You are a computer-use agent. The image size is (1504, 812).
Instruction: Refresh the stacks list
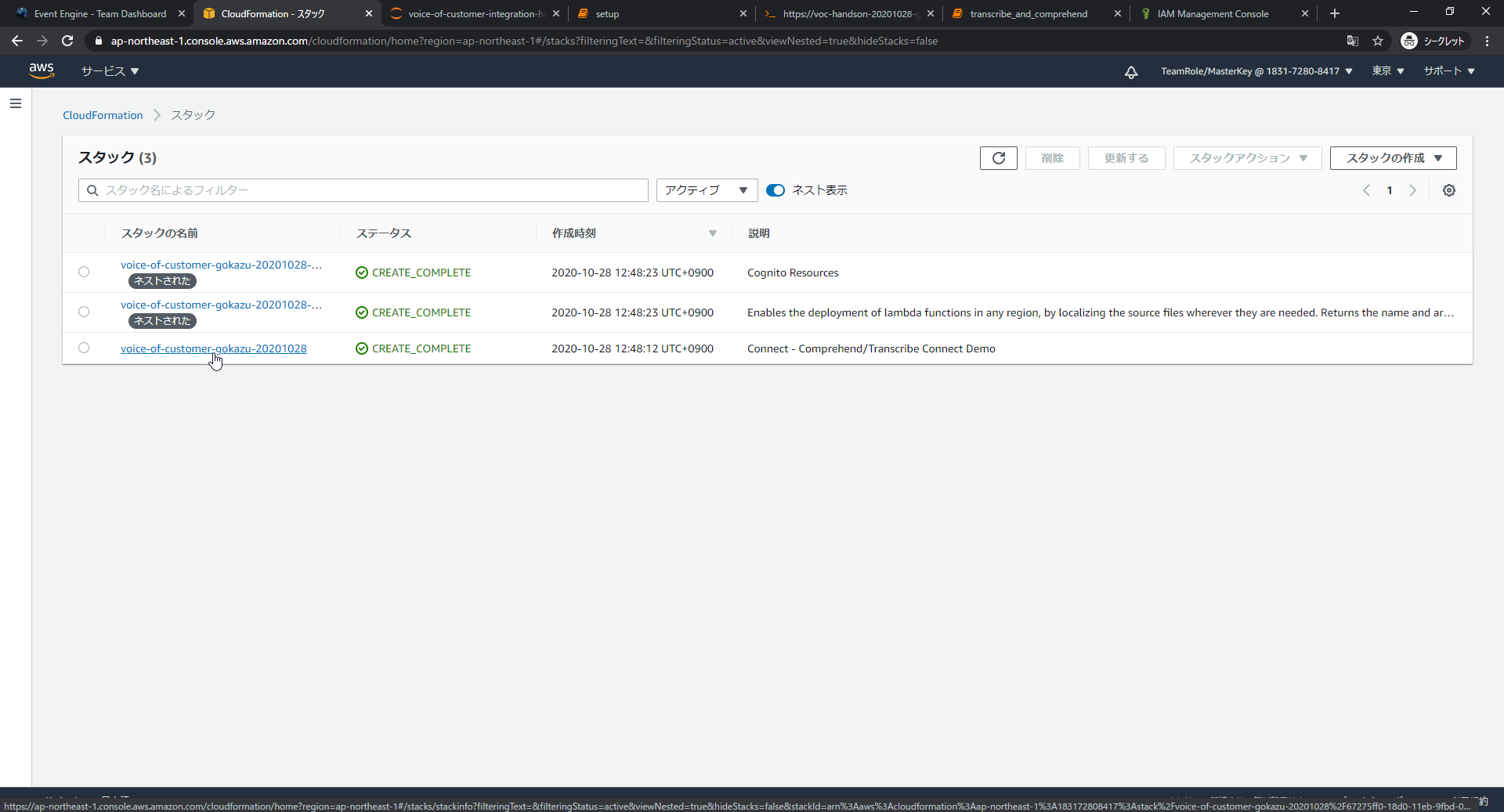click(x=999, y=158)
